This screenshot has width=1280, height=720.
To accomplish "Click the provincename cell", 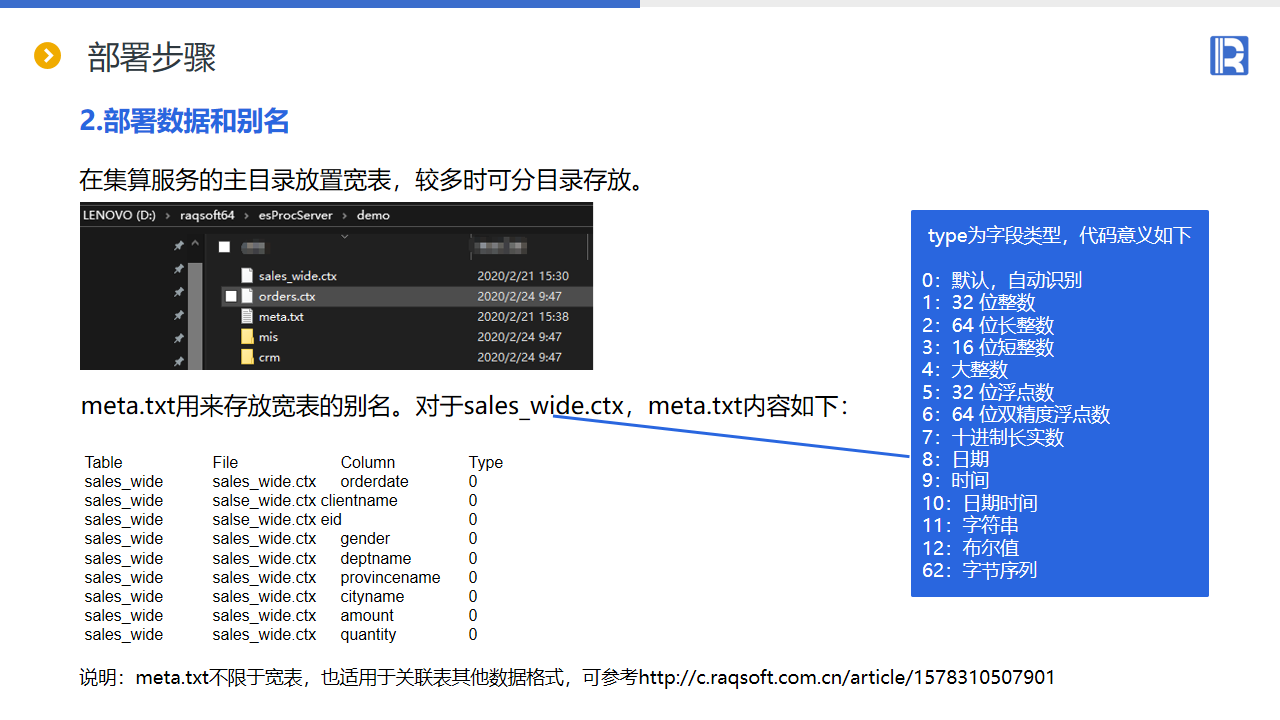I will [391, 577].
